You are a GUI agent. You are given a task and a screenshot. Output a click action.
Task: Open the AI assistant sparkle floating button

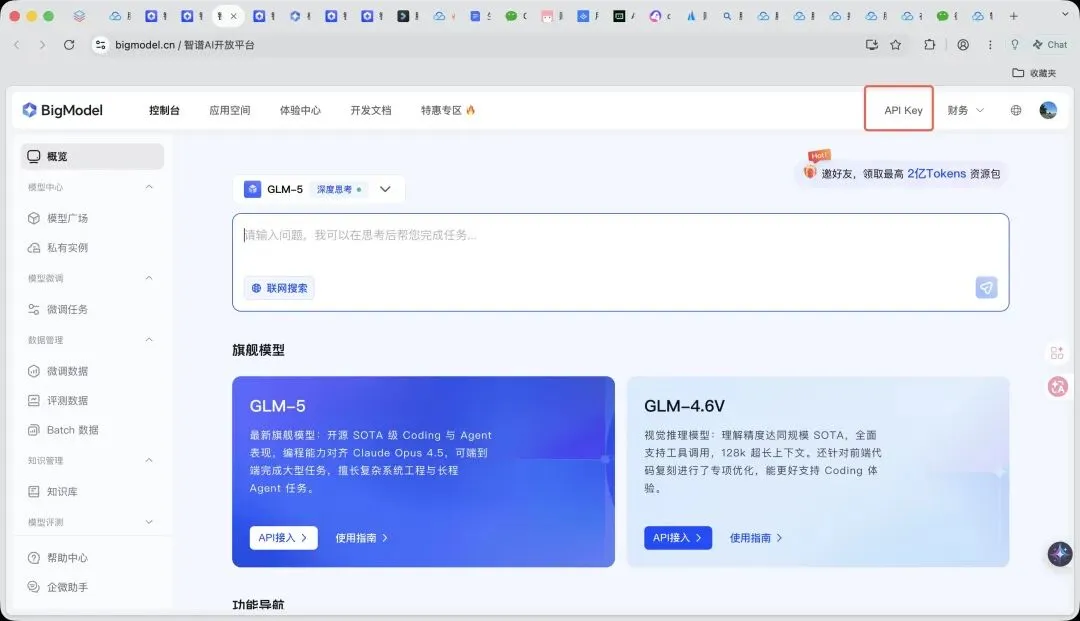(1059, 554)
